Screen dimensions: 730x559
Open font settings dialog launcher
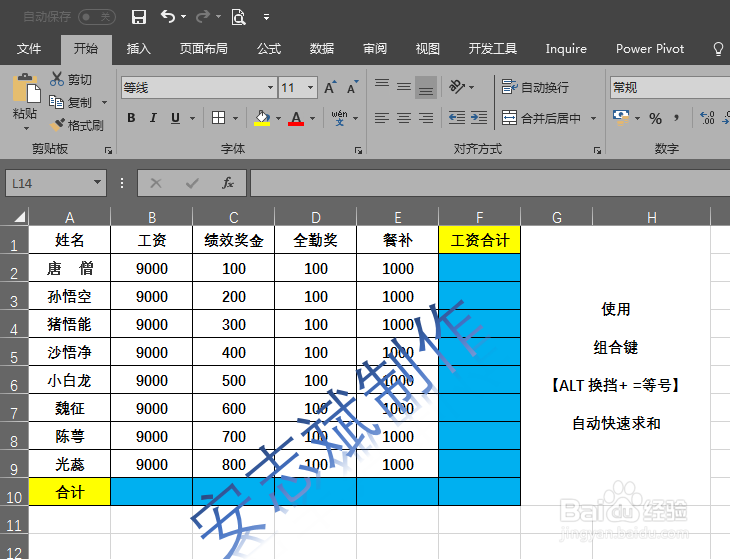(358, 150)
